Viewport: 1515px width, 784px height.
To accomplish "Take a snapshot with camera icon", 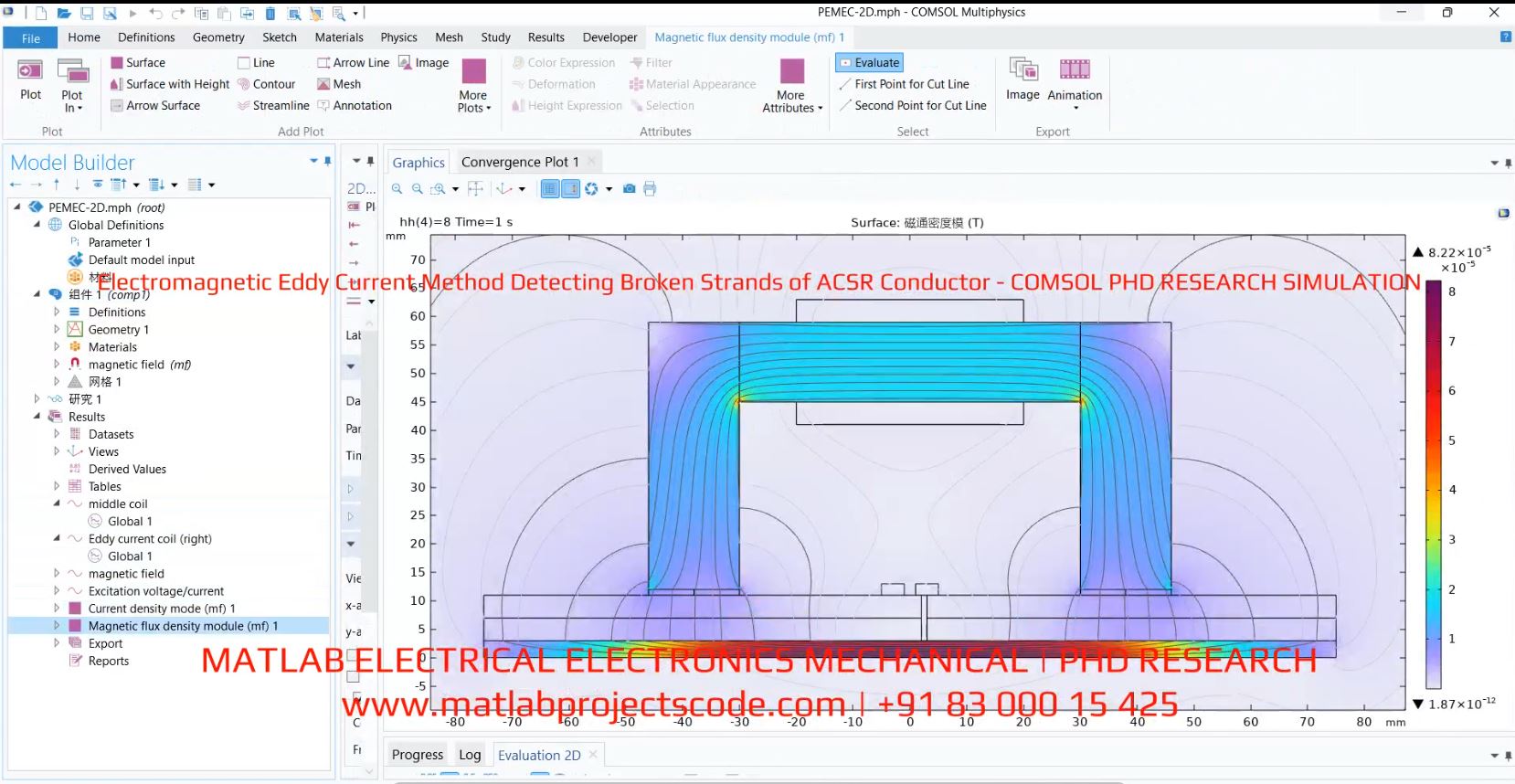I will coord(630,189).
